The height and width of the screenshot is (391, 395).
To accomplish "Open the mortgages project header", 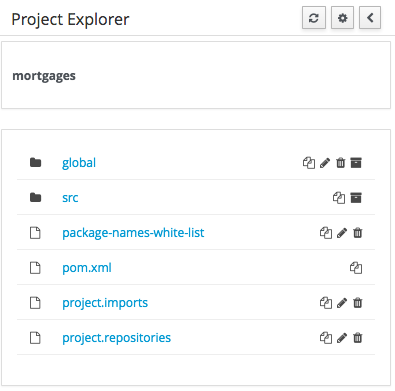I will click(x=44, y=76).
